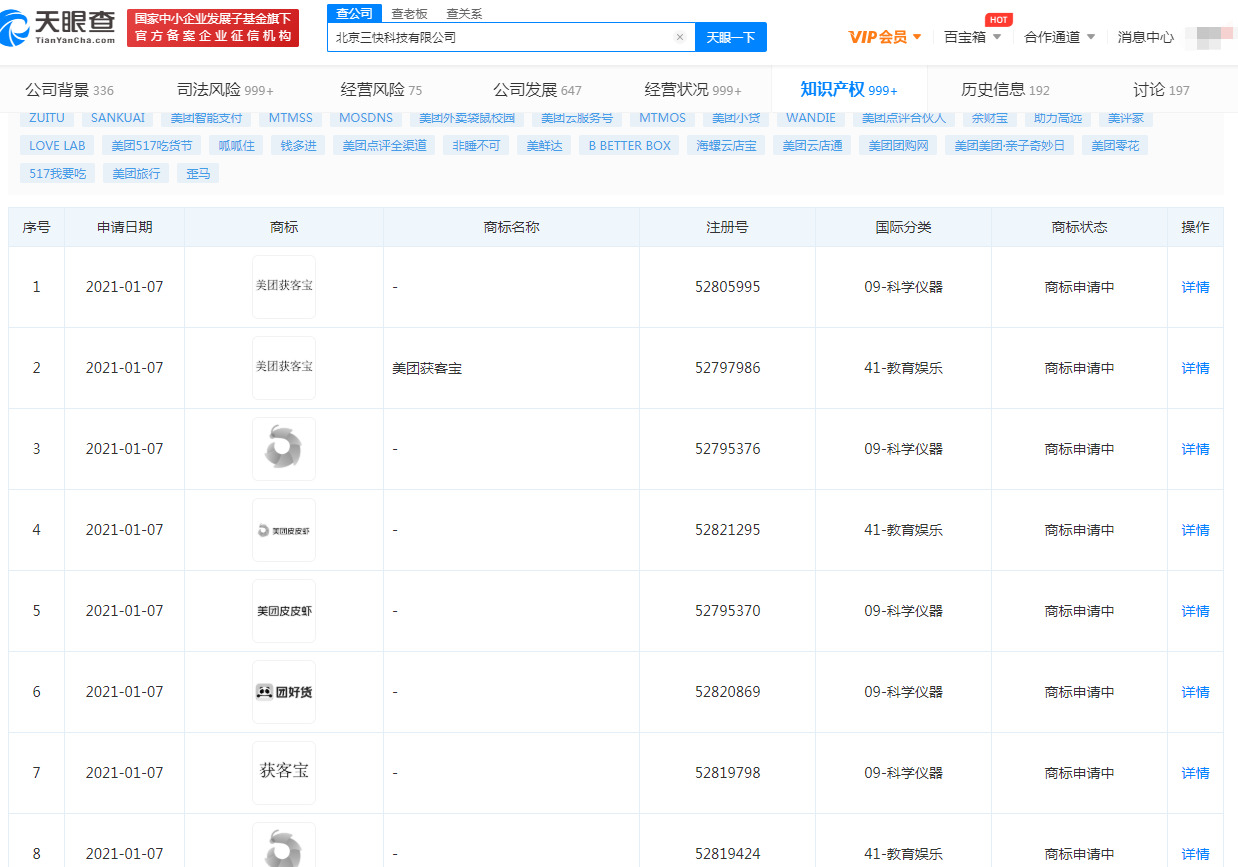View trademark image for registration 52795370
Image resolution: width=1238 pixels, height=867 pixels.
284,611
